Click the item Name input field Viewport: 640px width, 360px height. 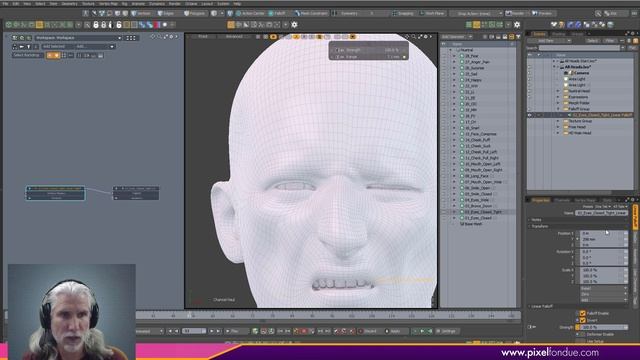(601, 213)
